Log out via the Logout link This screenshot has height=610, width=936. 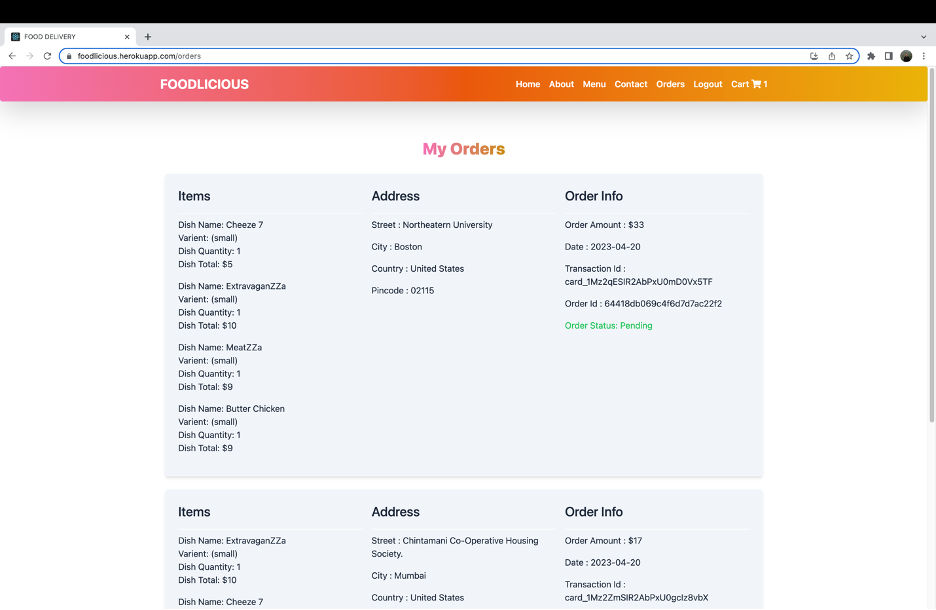[708, 84]
